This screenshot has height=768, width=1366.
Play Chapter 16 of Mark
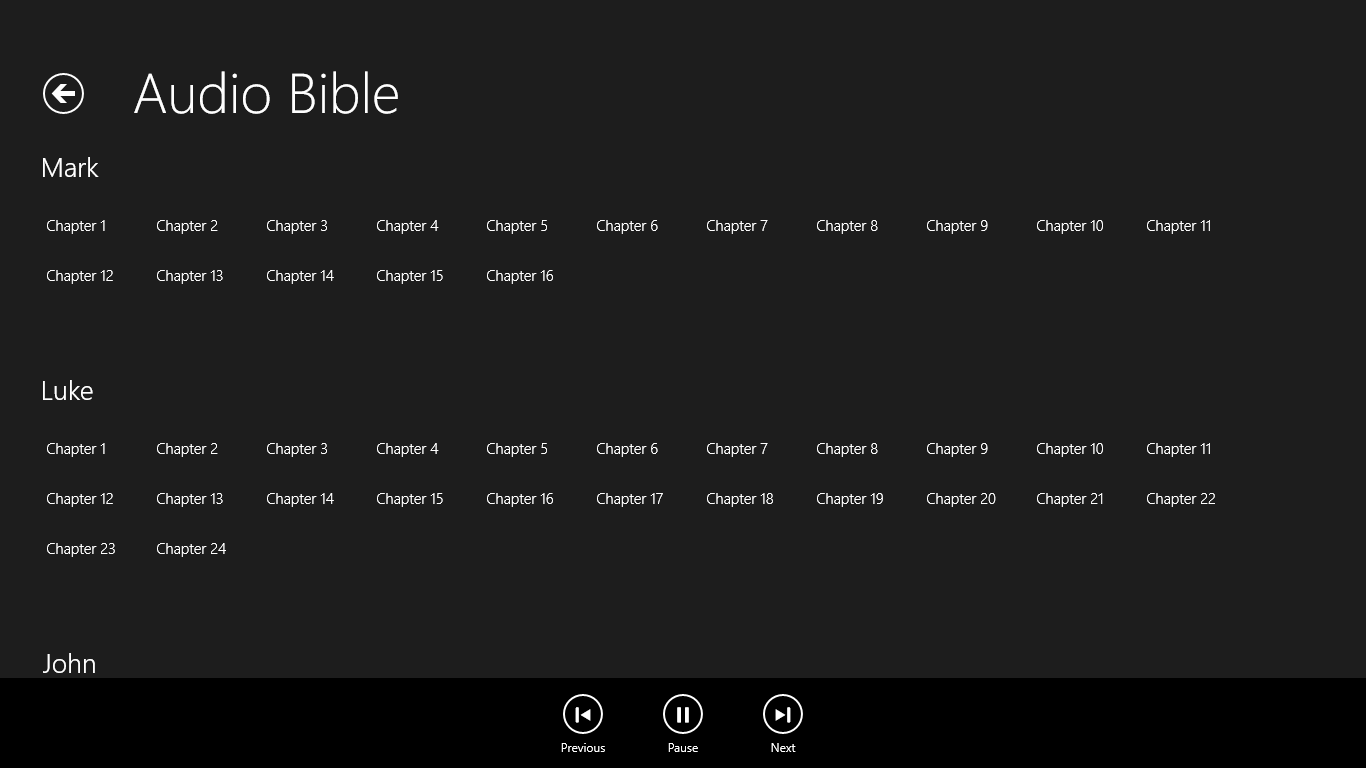tap(519, 276)
